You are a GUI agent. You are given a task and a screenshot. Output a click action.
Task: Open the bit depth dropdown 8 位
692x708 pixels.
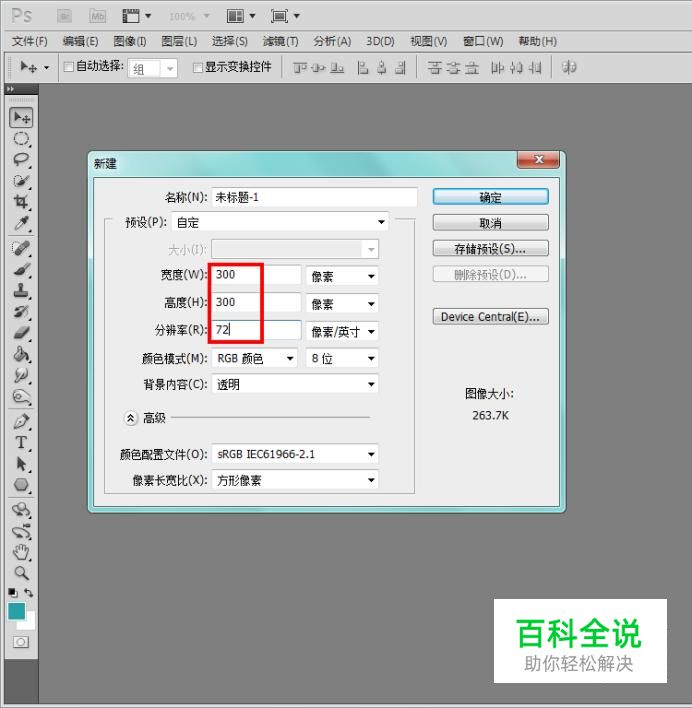(342, 359)
